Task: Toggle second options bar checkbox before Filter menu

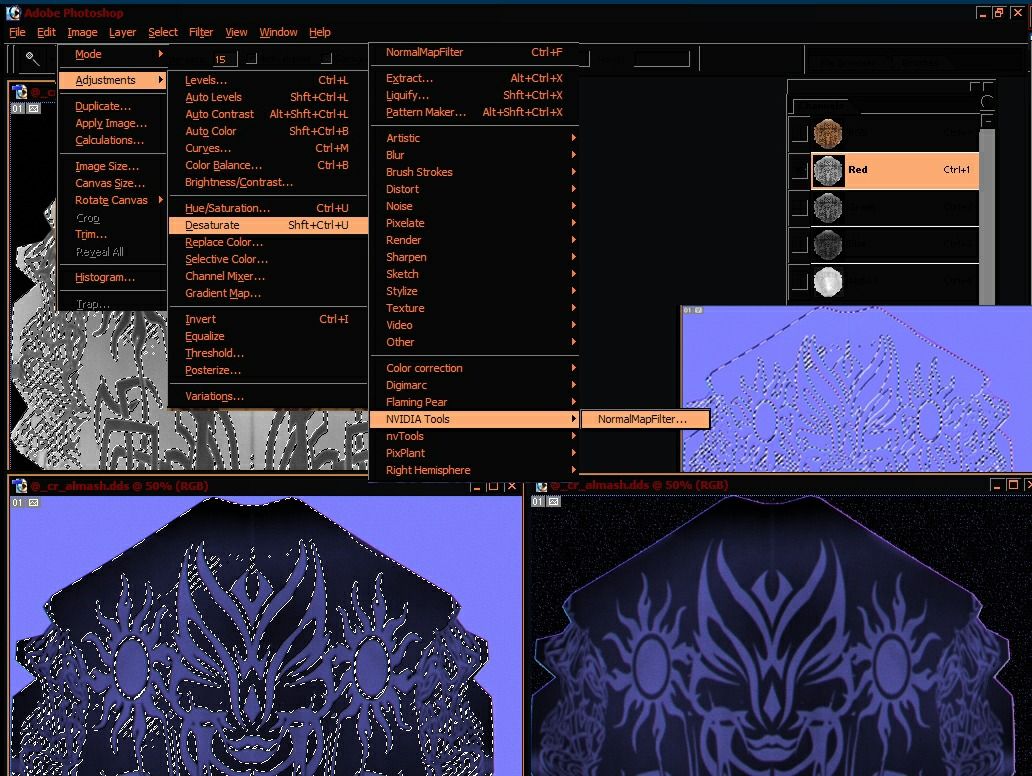Action: 326,59
